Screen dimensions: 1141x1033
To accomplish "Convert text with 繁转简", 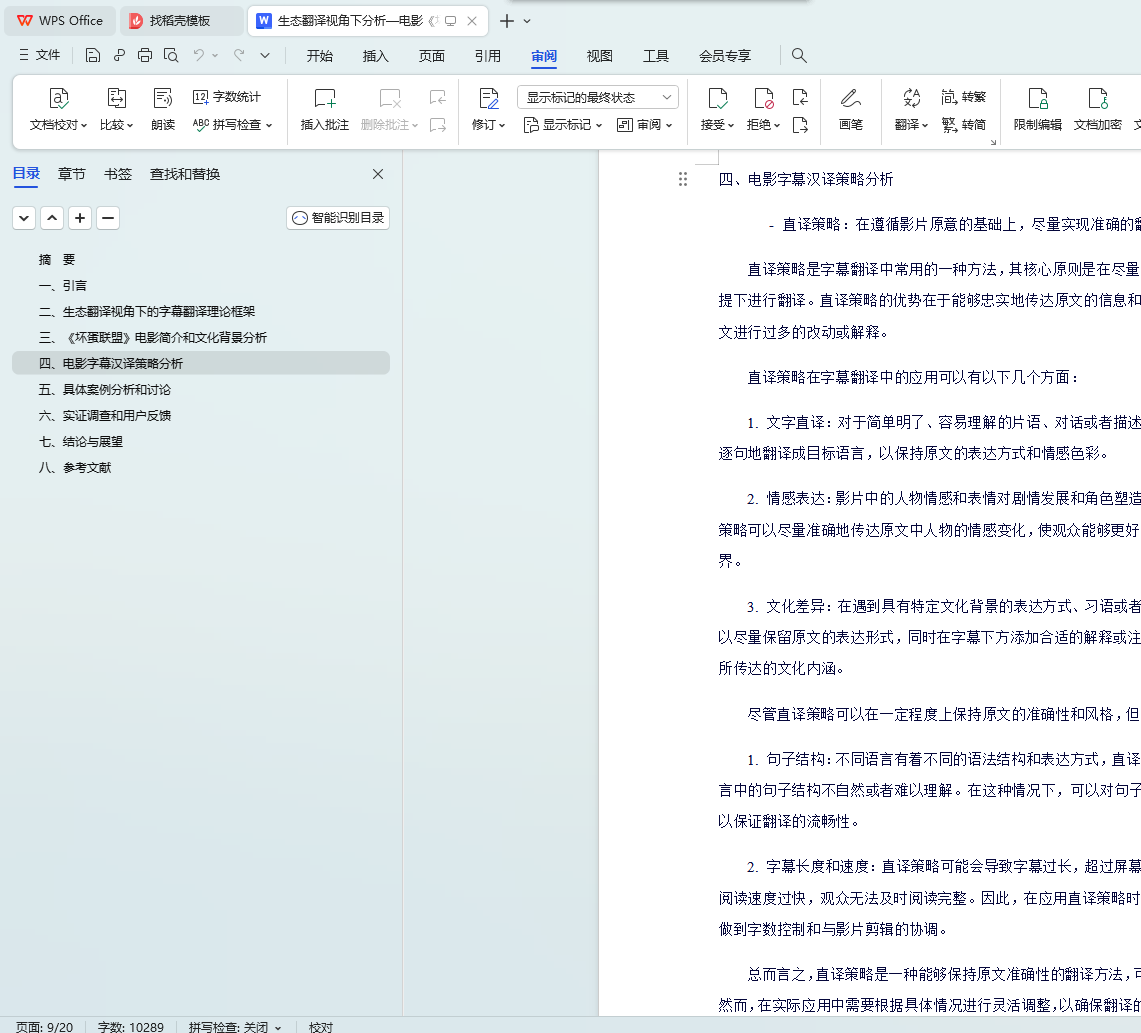I will tap(963, 125).
